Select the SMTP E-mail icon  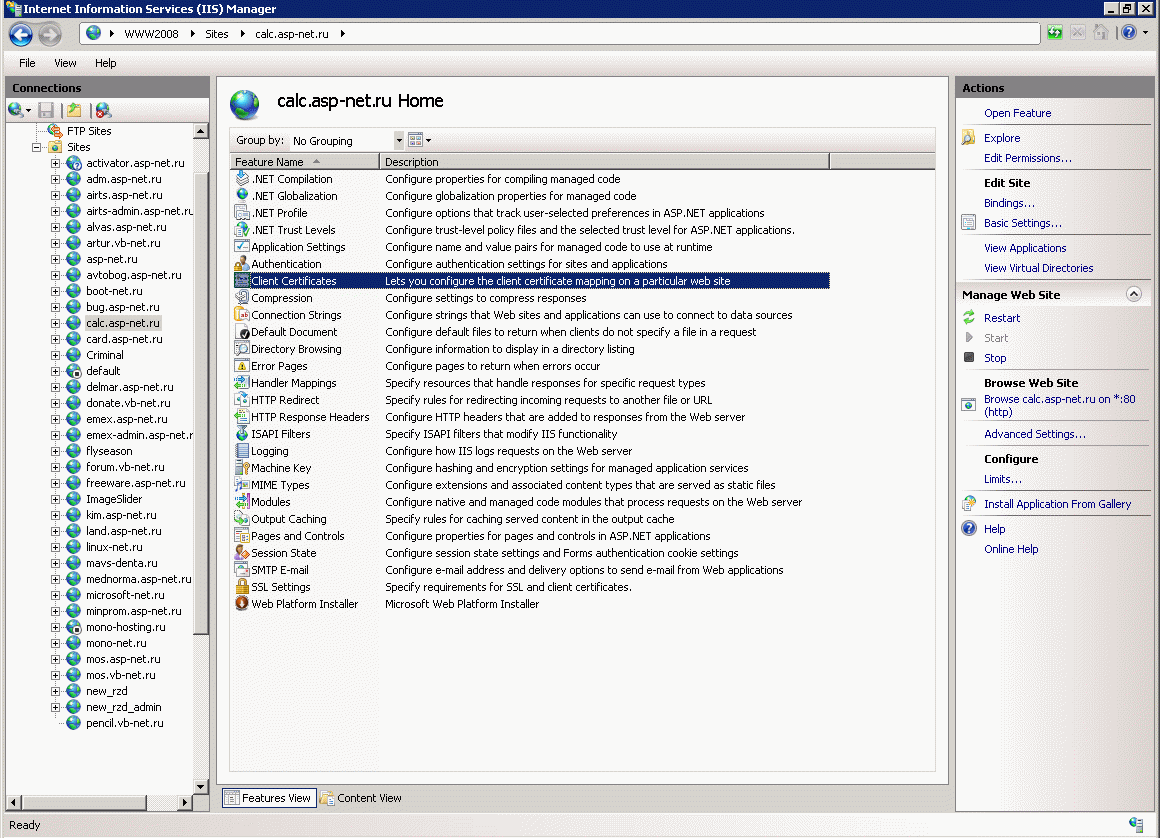242,570
